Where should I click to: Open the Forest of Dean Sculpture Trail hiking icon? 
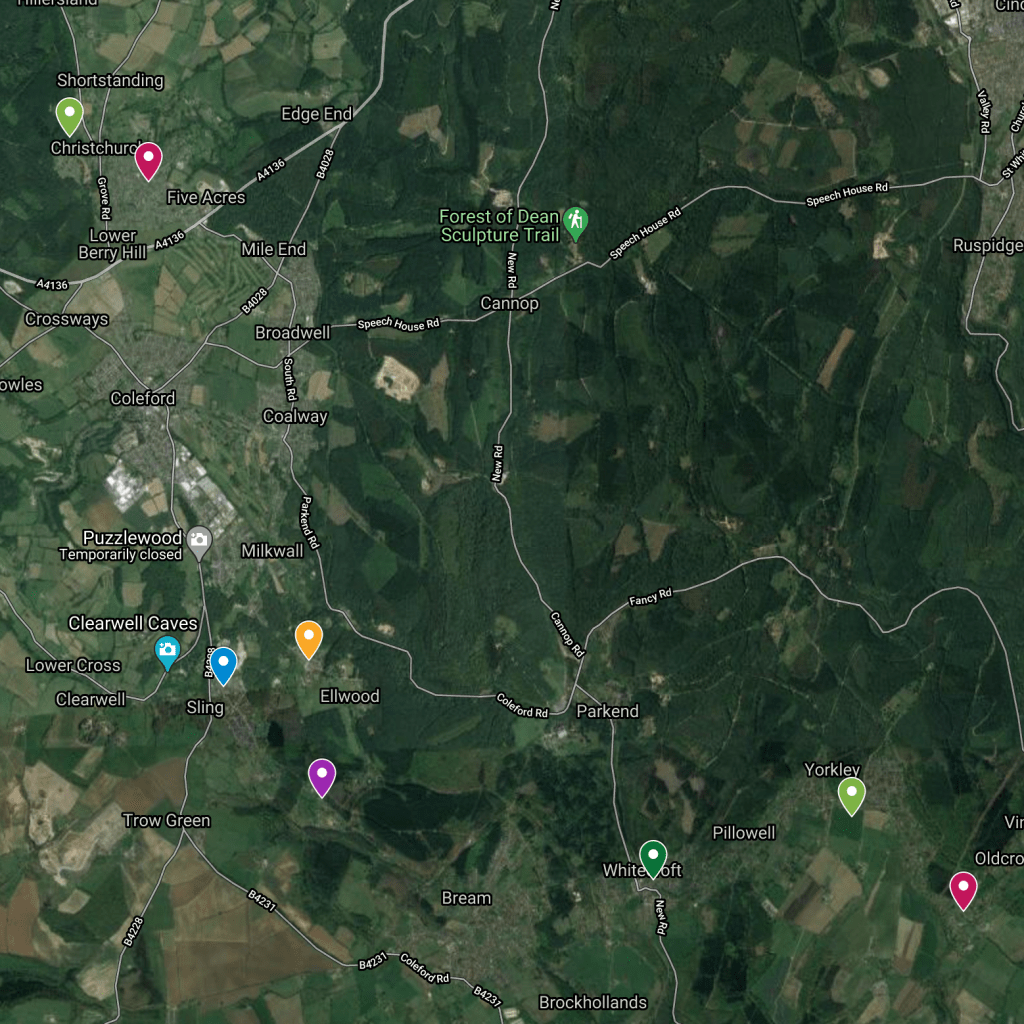(575, 223)
